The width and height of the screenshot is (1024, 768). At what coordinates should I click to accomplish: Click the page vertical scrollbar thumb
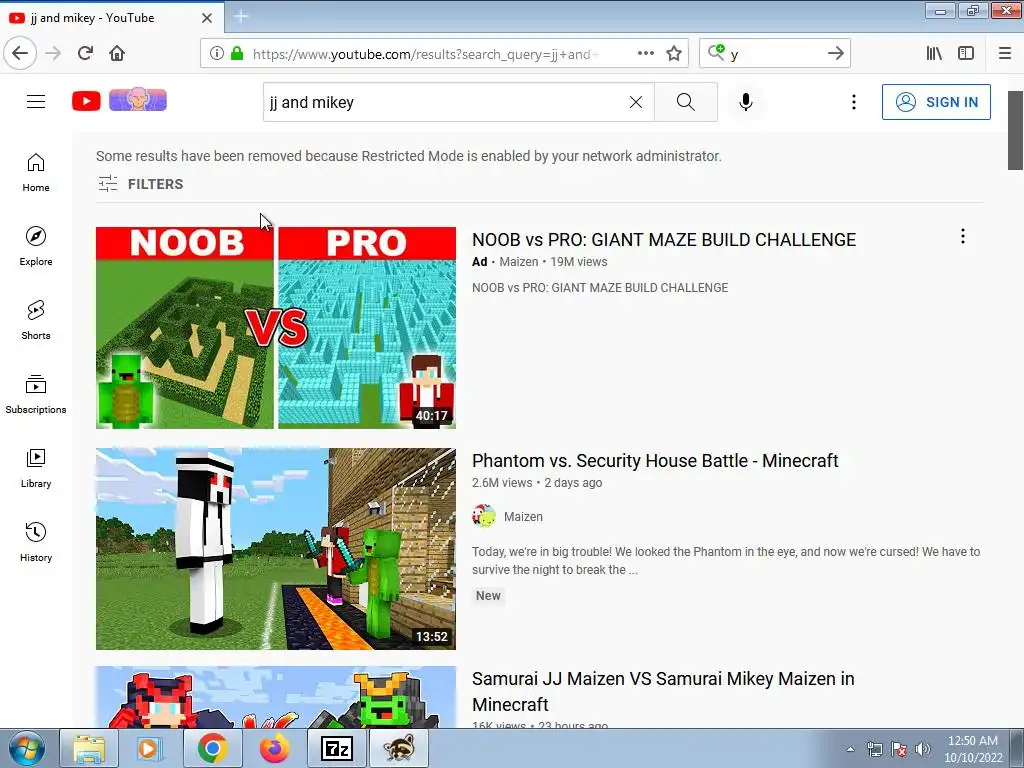tap(1015, 130)
